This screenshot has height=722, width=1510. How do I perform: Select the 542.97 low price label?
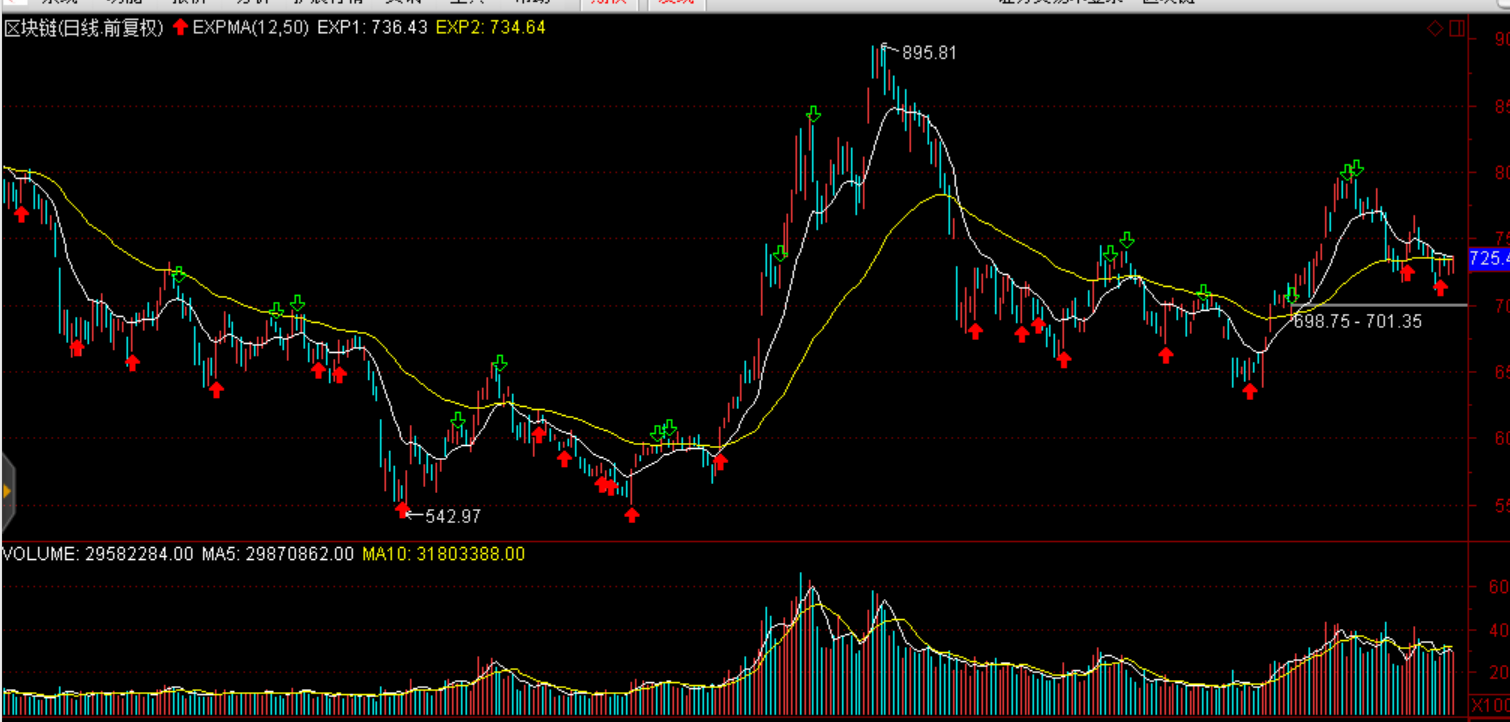click(x=452, y=516)
